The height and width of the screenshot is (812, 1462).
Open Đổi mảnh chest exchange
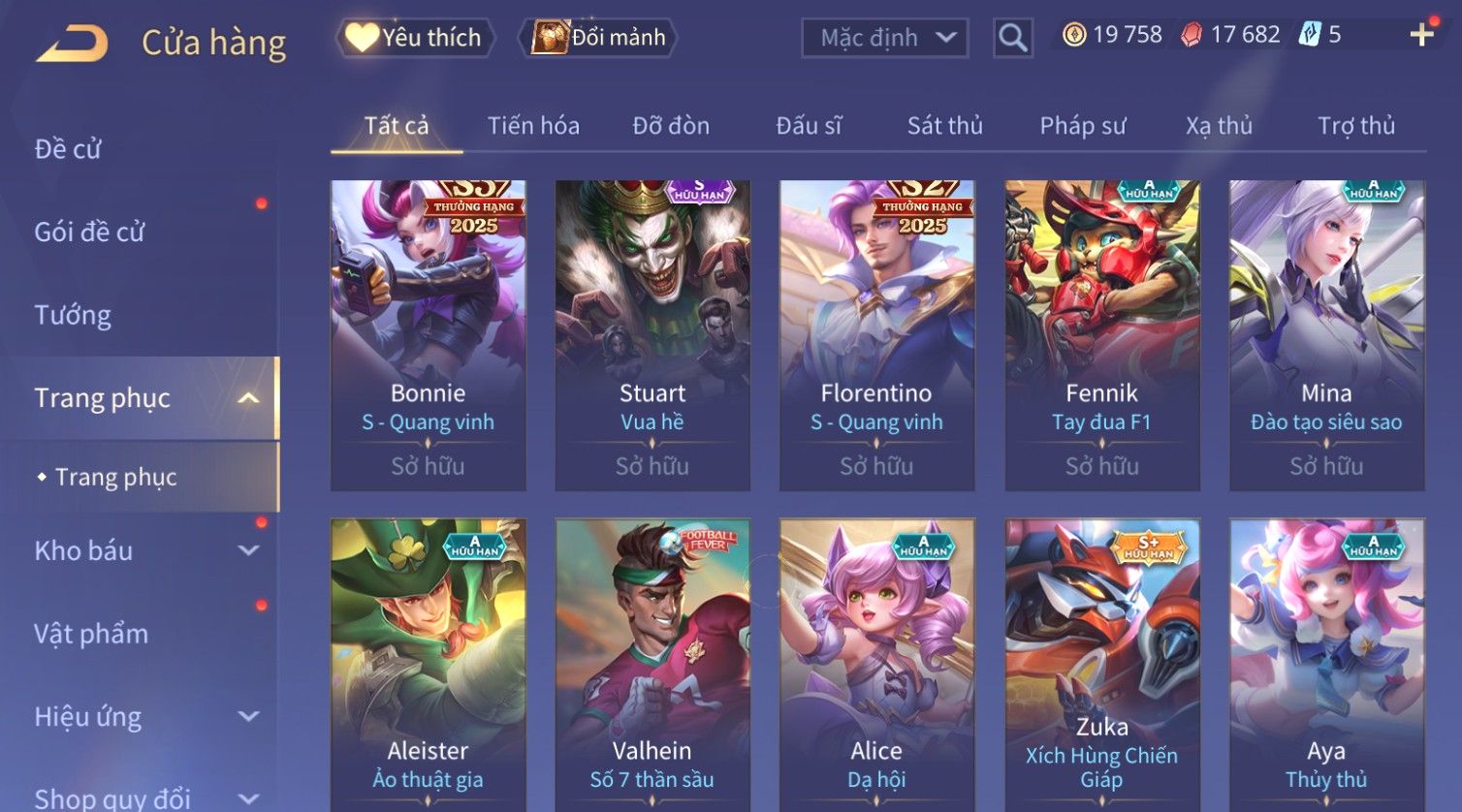596,38
